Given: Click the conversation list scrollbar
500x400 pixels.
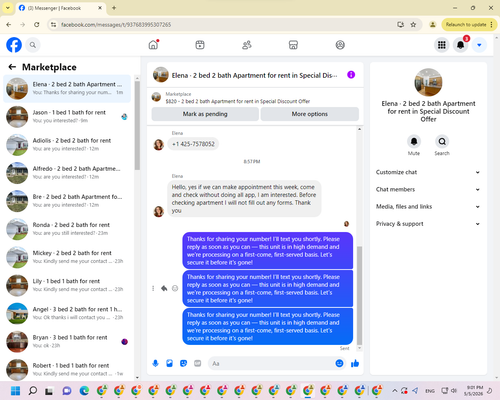Looking at the screenshot, I should click(137, 126).
